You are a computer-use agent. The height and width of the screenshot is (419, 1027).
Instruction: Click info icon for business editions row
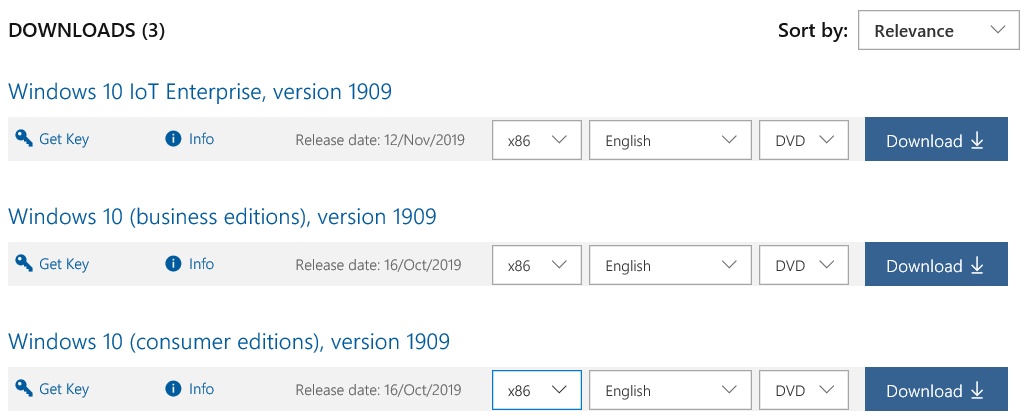pyautogui.click(x=173, y=264)
